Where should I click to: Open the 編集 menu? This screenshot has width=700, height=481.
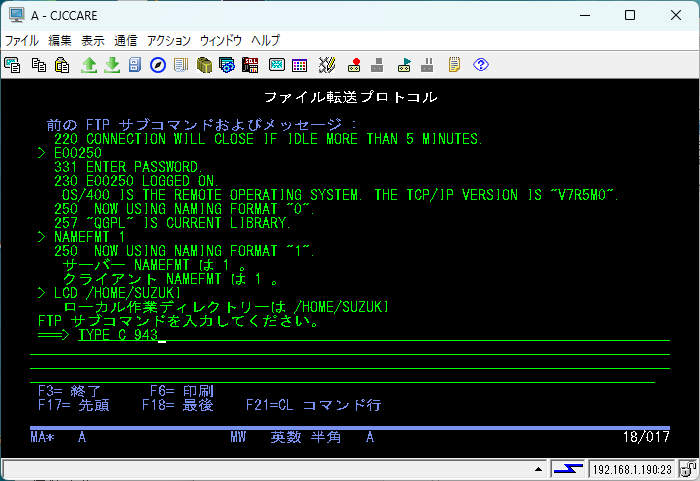pos(60,41)
